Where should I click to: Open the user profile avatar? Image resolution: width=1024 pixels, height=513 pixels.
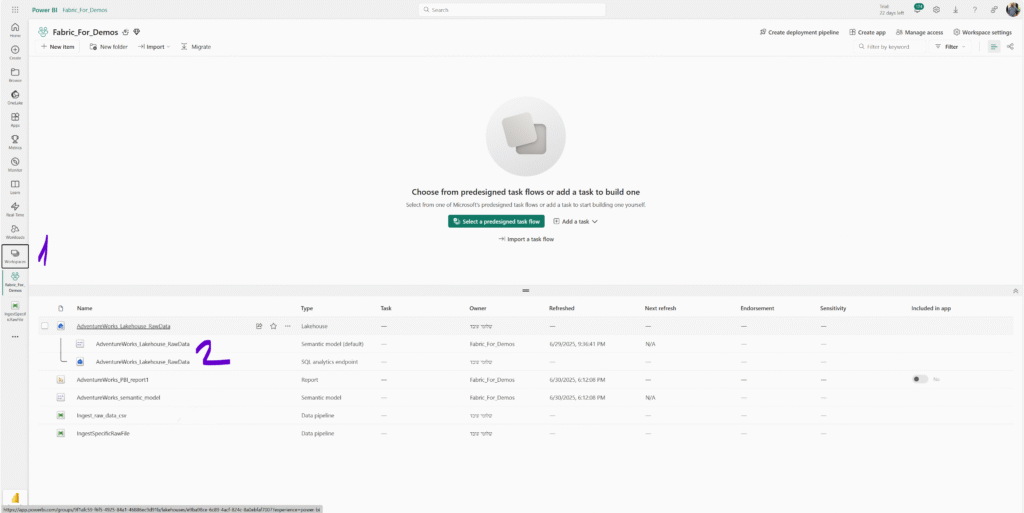coord(1012,10)
